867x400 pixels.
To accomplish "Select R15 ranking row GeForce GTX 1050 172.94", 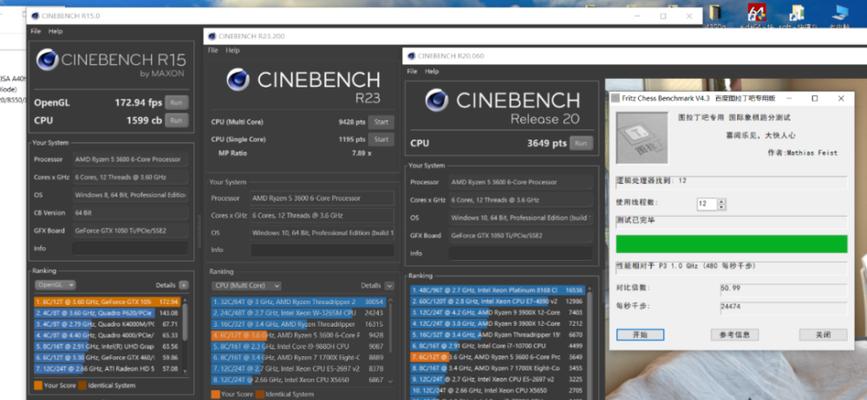I will 107,302.
